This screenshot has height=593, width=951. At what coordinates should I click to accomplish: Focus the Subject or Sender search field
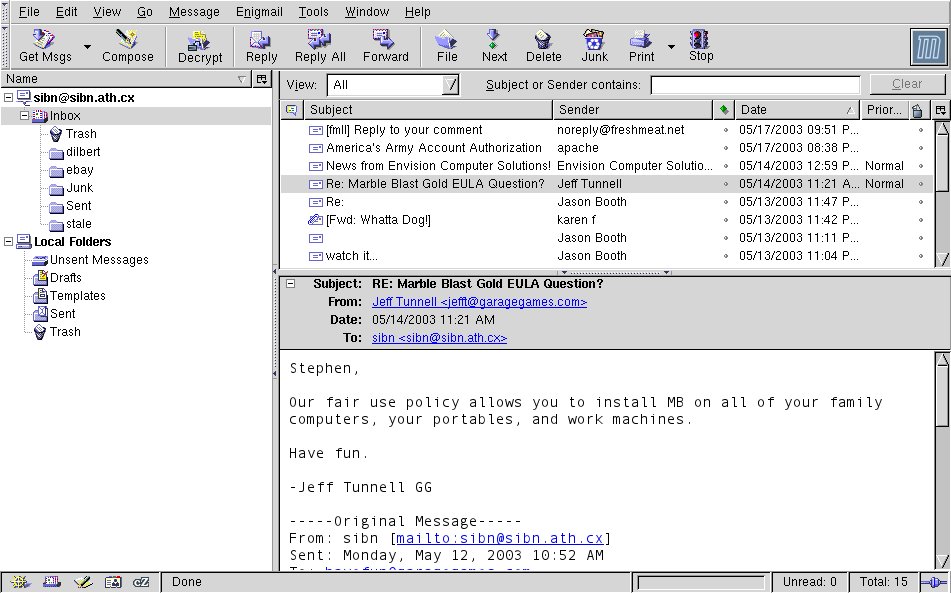755,85
